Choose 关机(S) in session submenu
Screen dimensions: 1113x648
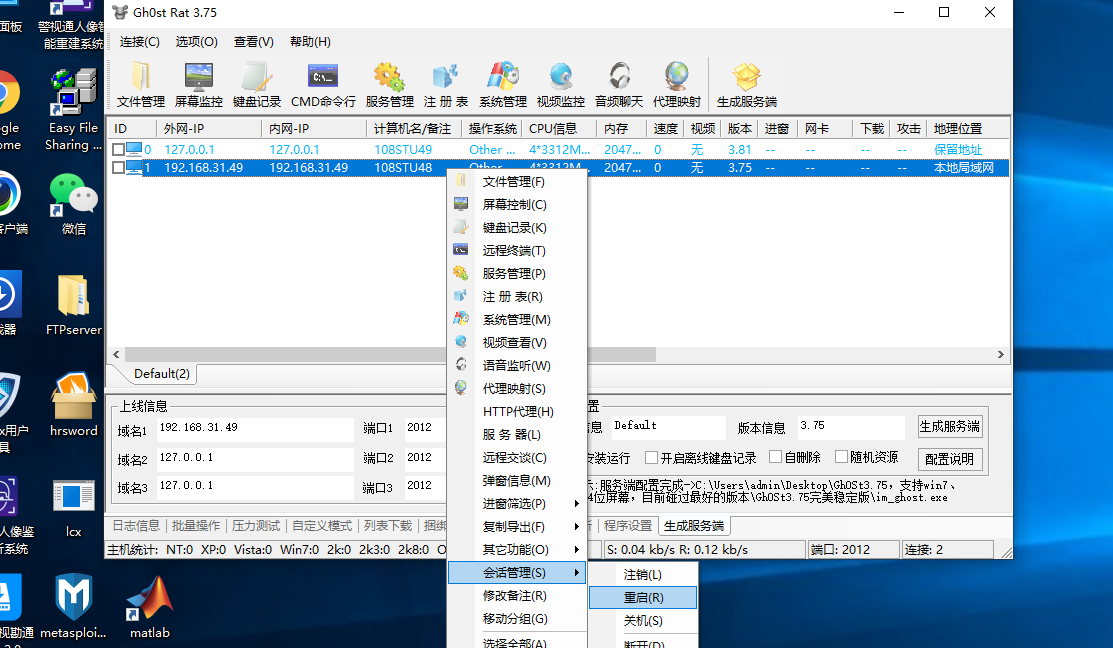(x=643, y=620)
